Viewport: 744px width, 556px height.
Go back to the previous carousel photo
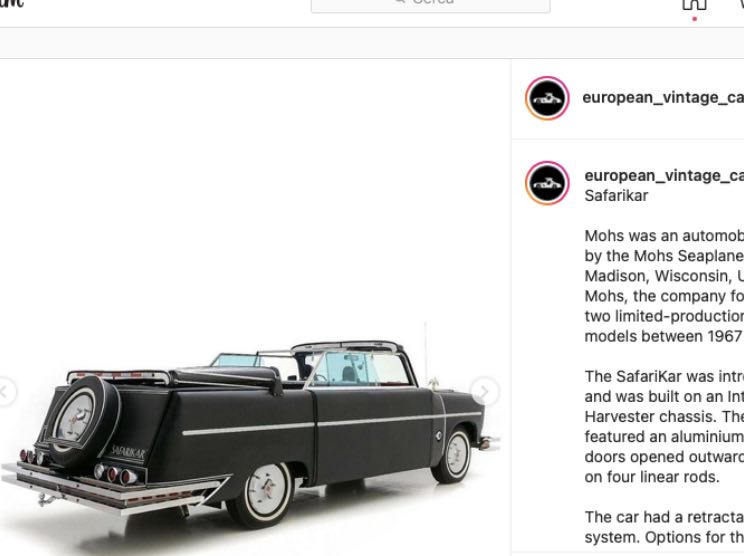(5, 391)
